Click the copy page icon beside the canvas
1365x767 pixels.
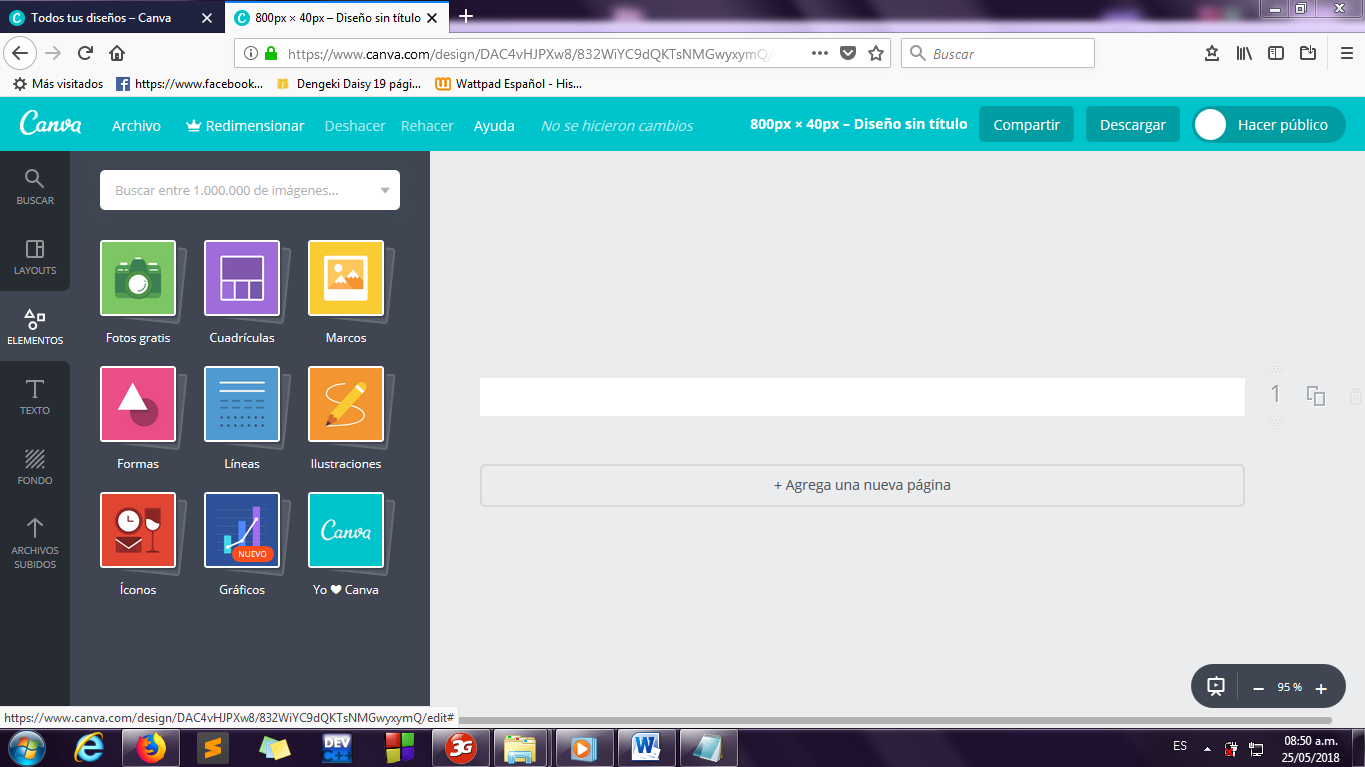pyautogui.click(x=1316, y=396)
